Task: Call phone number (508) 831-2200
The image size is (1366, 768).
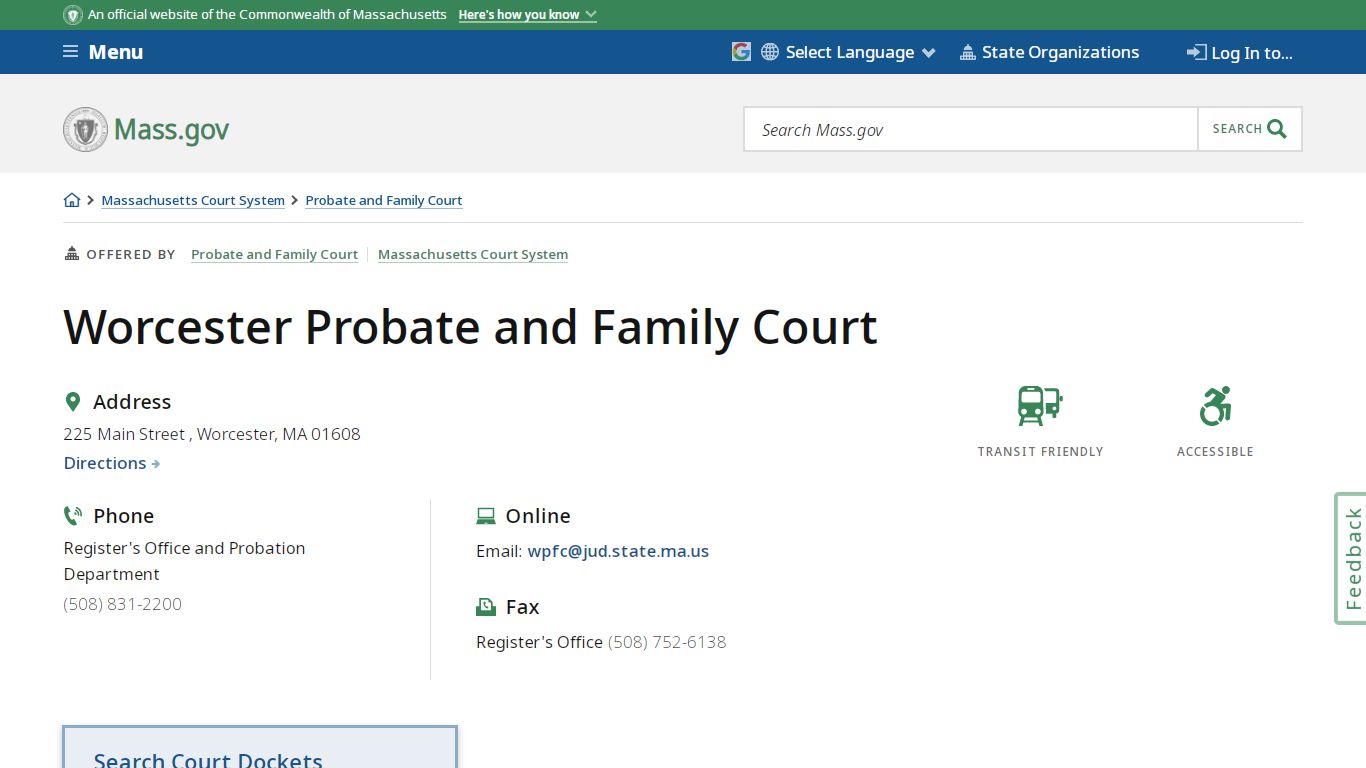Action: pos(123,604)
